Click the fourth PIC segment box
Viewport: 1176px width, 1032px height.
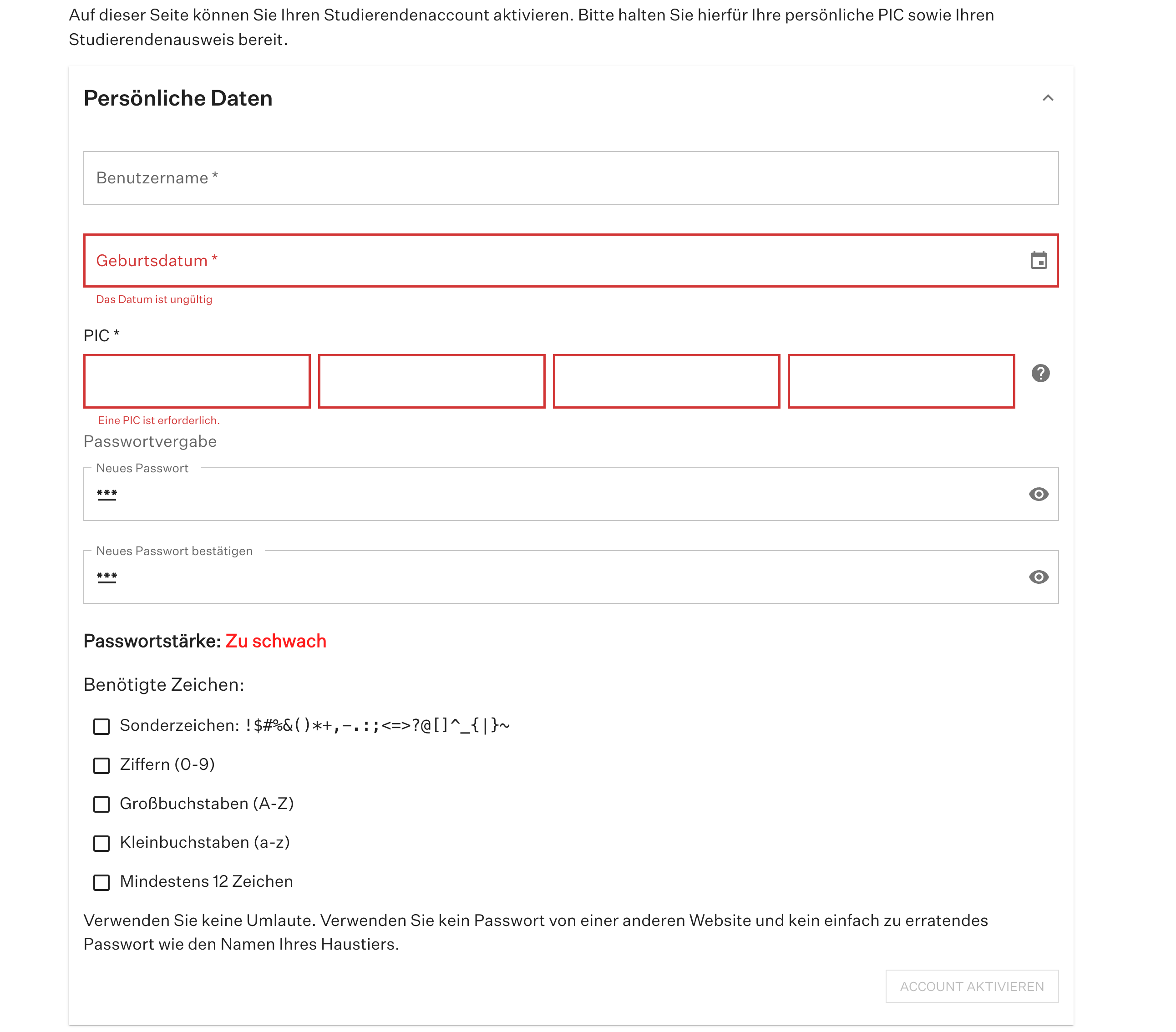pos(901,381)
